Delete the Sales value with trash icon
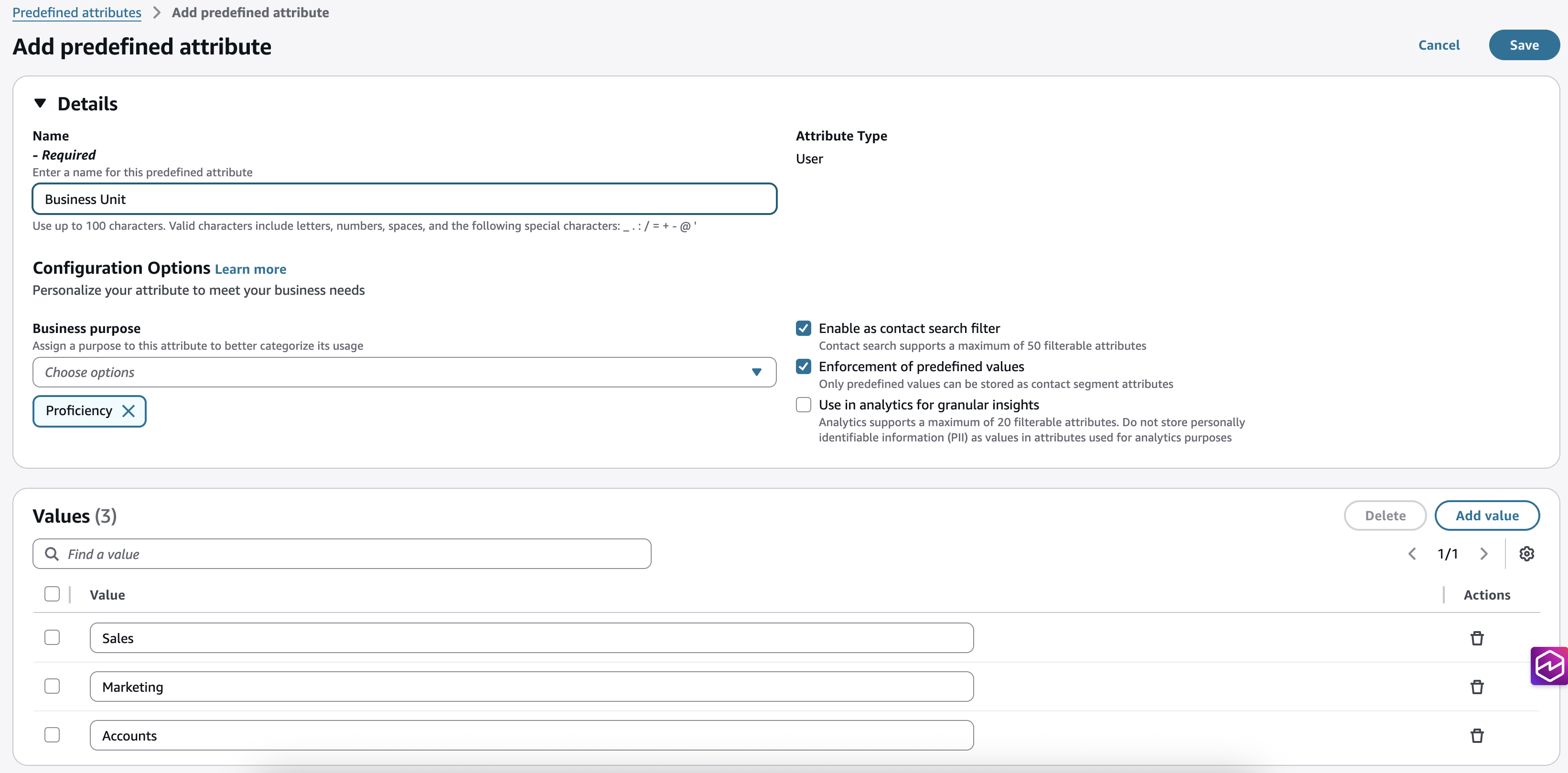This screenshot has width=1568, height=773. 1477,638
